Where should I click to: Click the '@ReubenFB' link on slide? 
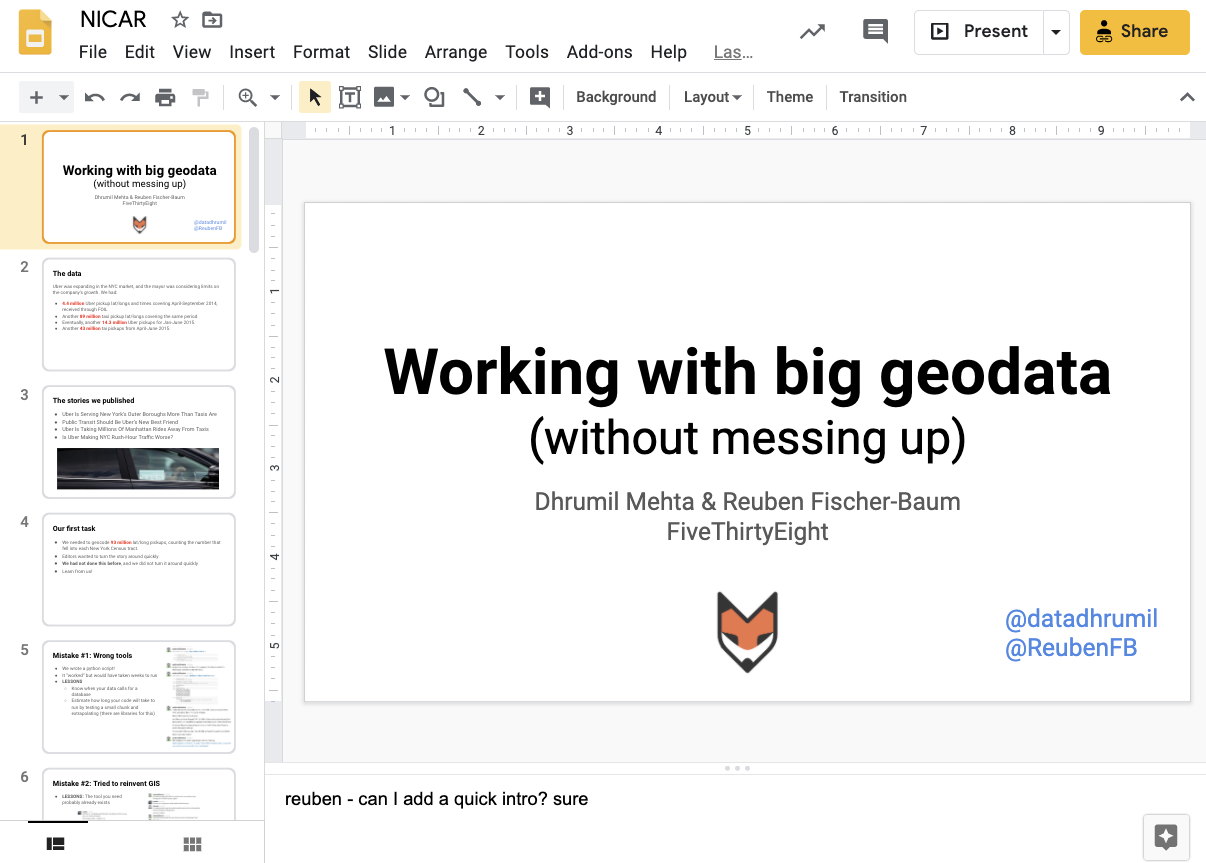tap(1070, 647)
